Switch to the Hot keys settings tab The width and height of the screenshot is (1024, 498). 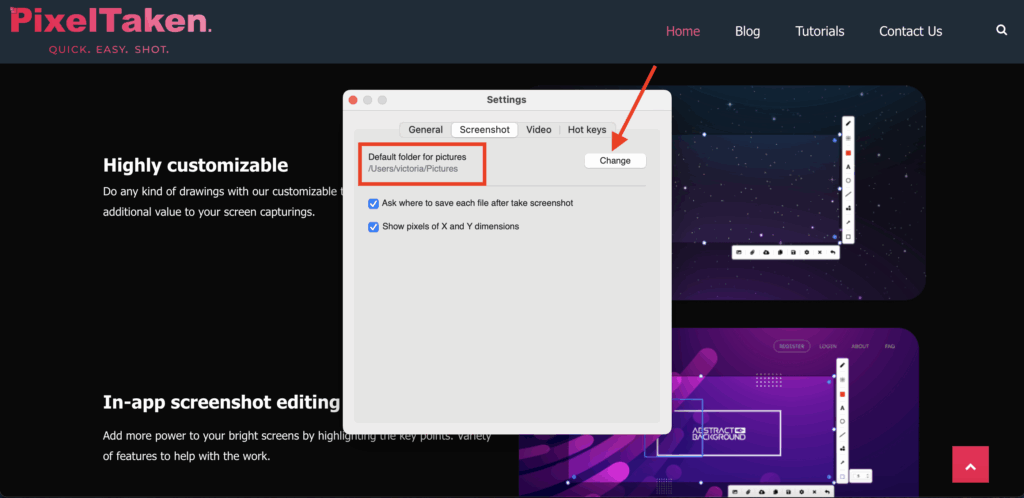(586, 130)
